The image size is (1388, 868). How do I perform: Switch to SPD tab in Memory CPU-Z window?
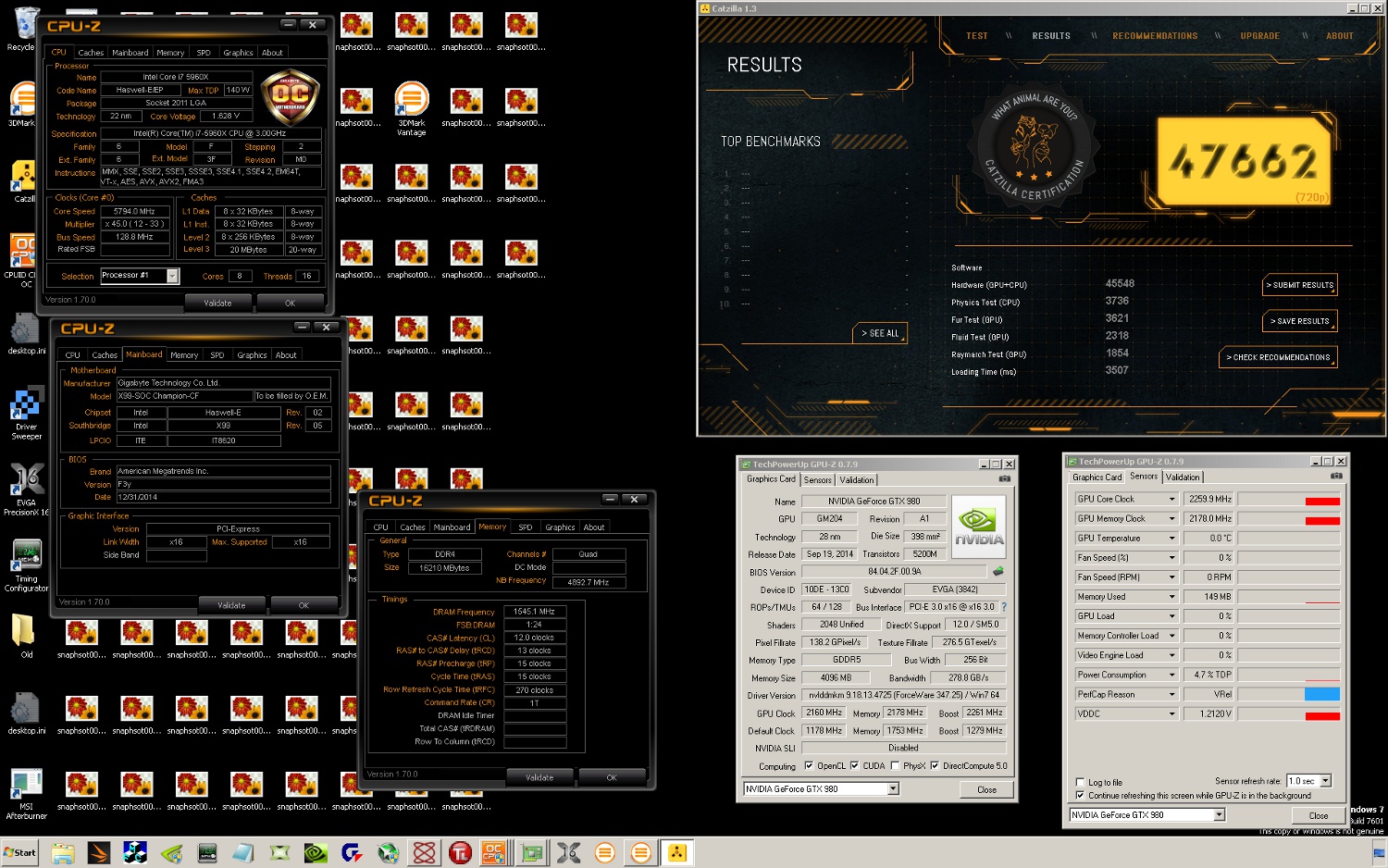point(525,527)
